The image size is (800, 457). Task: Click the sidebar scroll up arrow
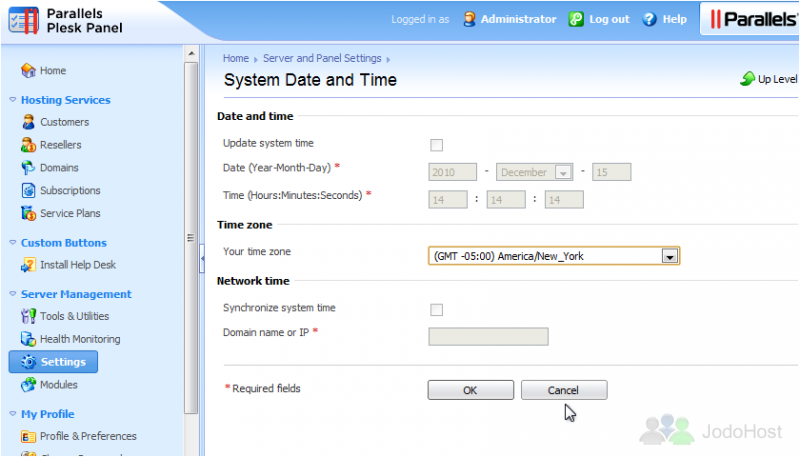pos(191,53)
